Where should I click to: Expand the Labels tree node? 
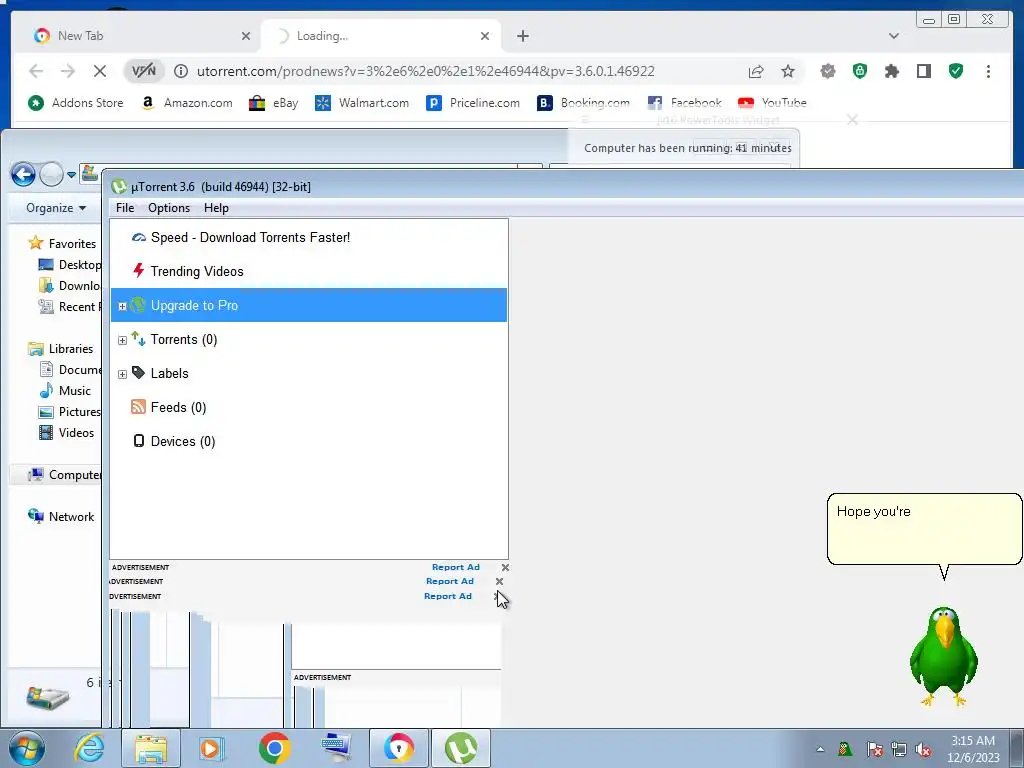[122, 374]
